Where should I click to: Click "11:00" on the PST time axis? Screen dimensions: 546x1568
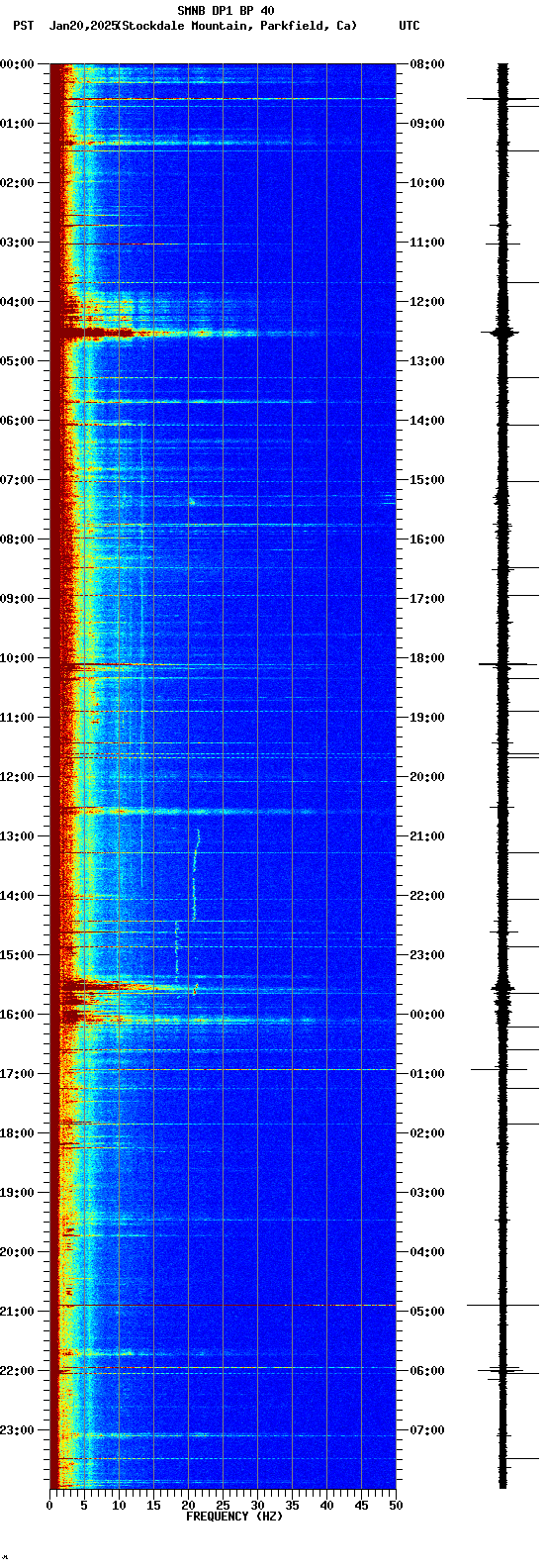click(17, 718)
